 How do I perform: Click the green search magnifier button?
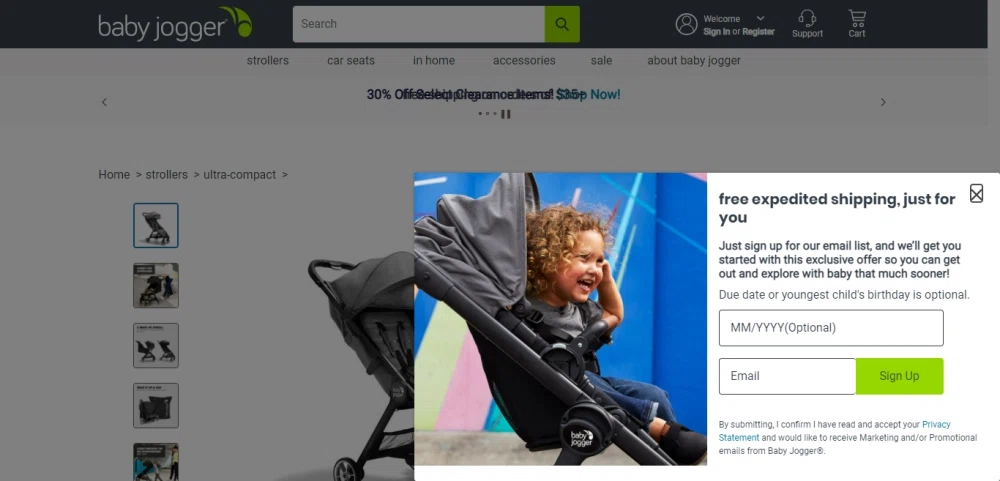coord(562,24)
